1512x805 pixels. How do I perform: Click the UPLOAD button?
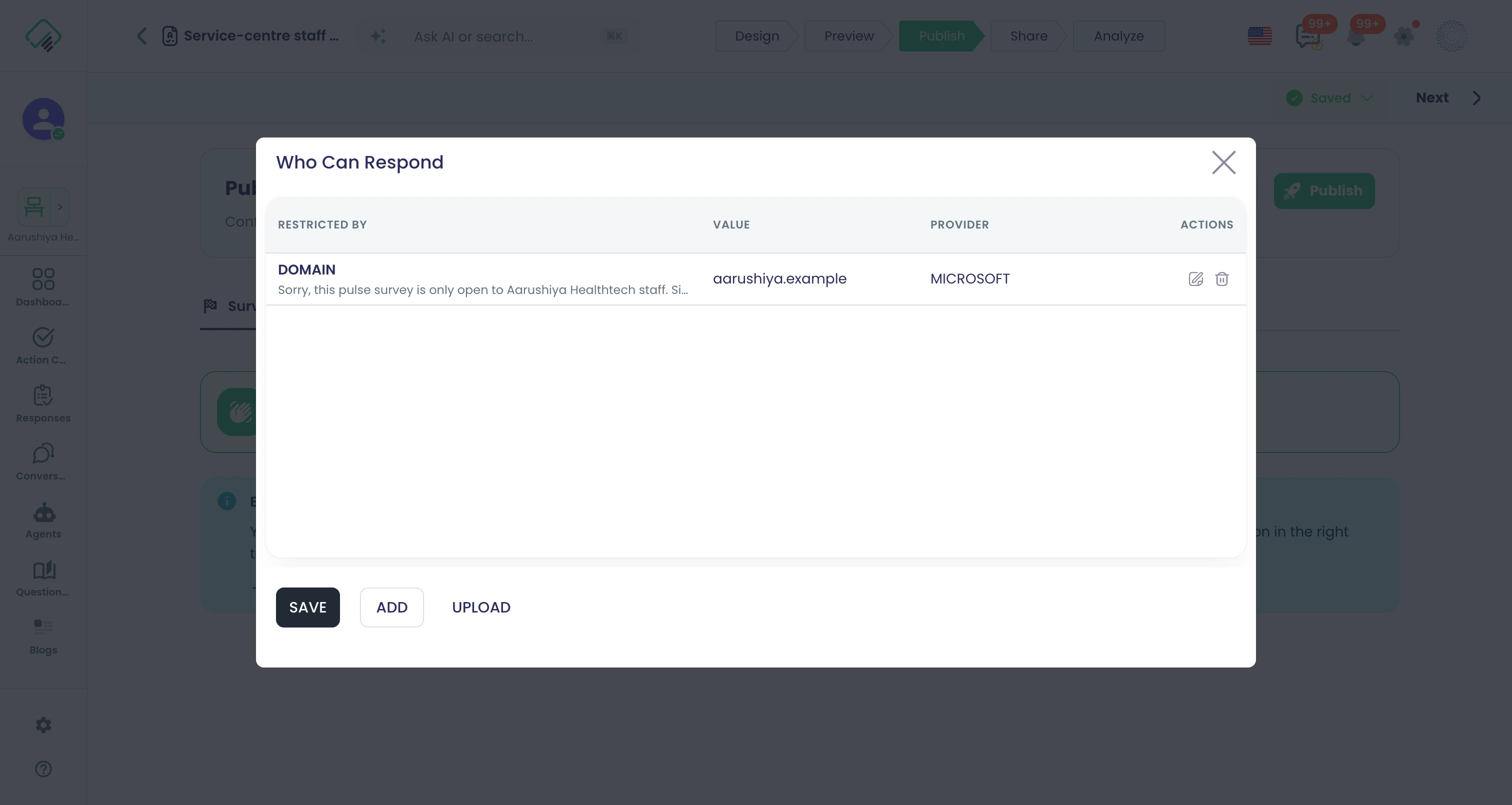pyautogui.click(x=480, y=607)
